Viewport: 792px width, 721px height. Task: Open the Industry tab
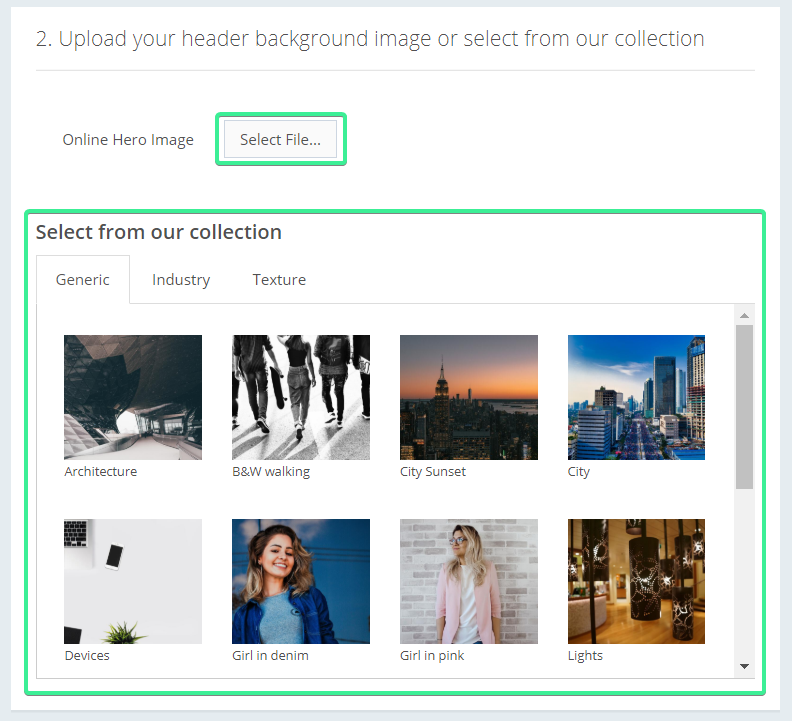(x=181, y=279)
